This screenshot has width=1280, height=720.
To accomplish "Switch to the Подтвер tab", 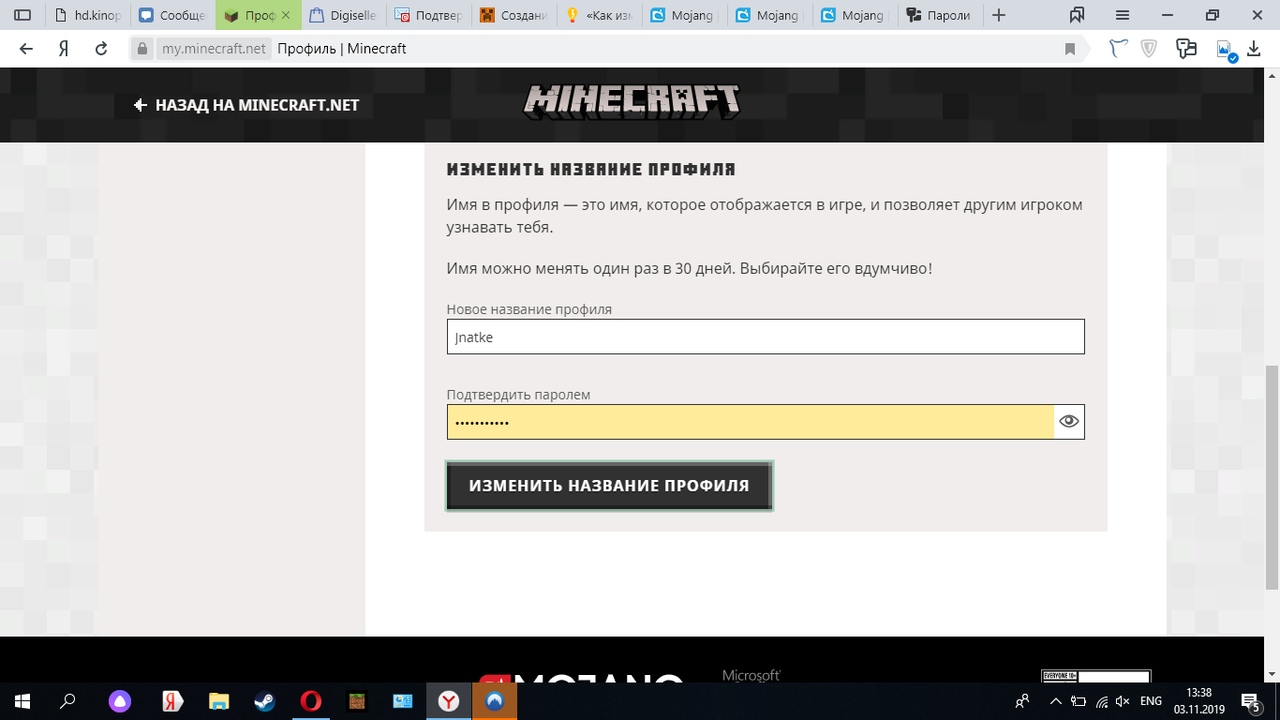I will 428,15.
